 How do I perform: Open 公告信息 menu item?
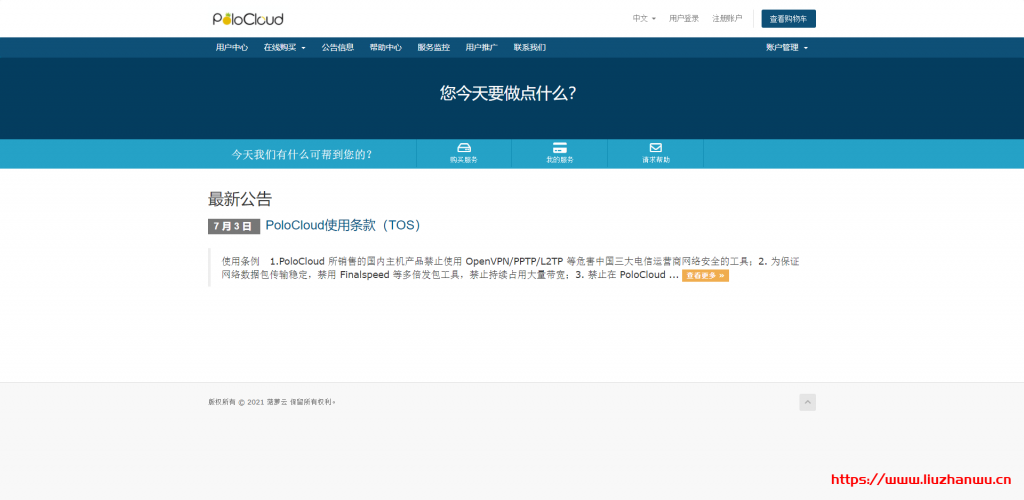(x=337, y=47)
